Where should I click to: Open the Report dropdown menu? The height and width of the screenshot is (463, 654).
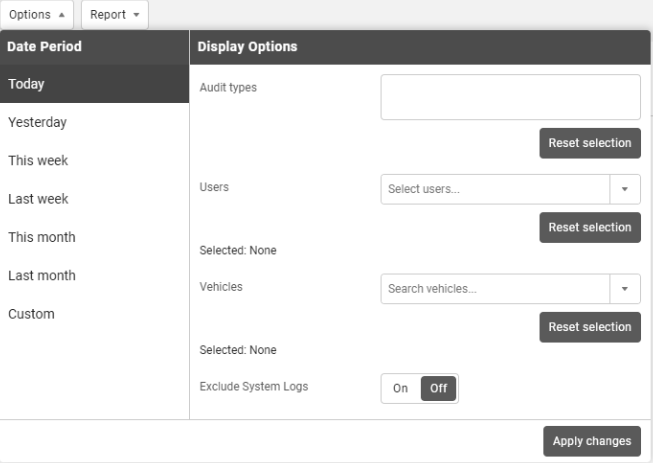coord(114,15)
